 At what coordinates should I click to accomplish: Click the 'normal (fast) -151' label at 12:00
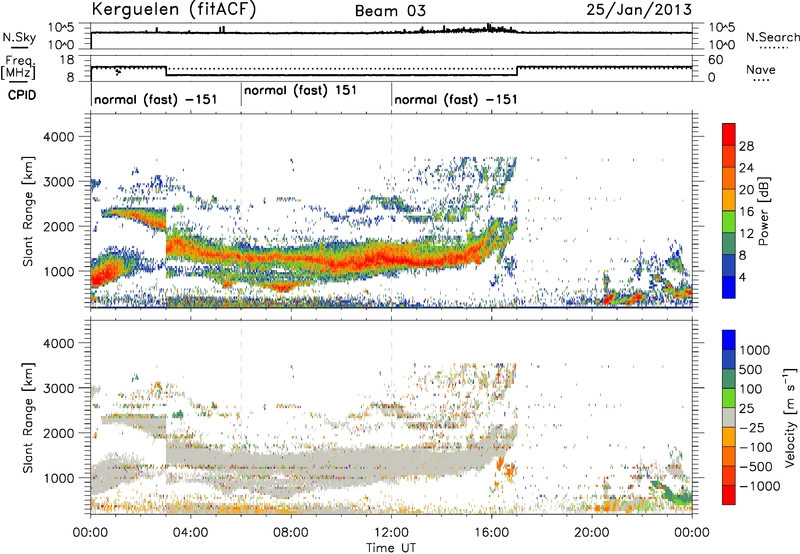pos(456,99)
